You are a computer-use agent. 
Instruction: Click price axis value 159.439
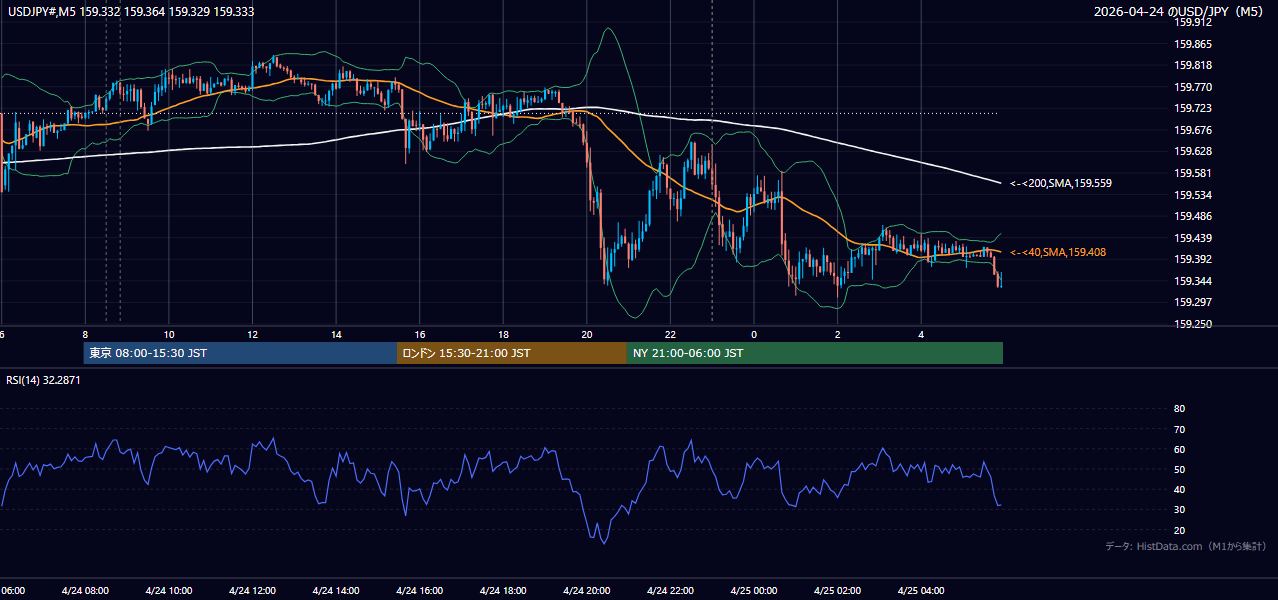click(1193, 238)
